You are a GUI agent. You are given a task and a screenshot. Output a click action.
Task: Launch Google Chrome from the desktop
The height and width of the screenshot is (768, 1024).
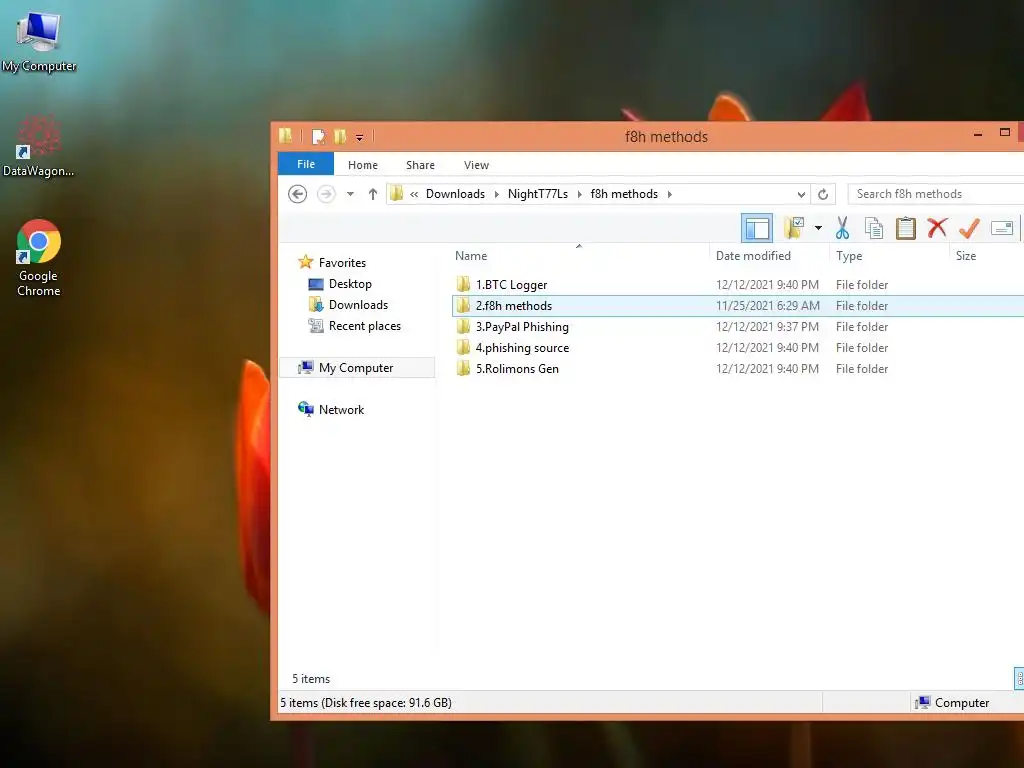coord(39,259)
